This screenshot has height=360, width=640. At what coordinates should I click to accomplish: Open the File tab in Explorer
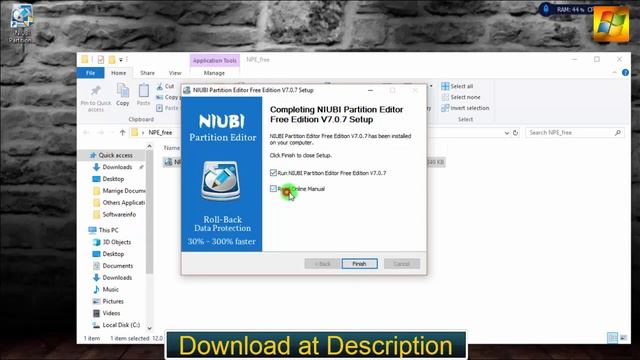(x=91, y=73)
